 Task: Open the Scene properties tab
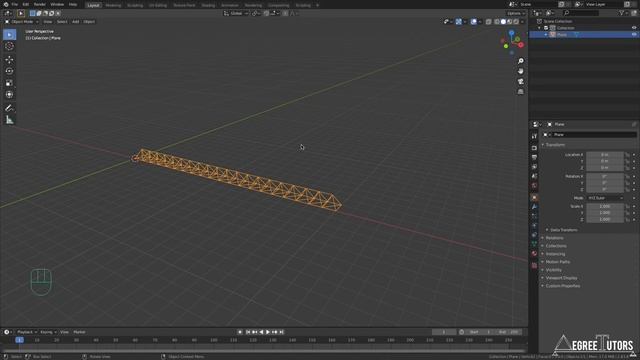point(534,176)
